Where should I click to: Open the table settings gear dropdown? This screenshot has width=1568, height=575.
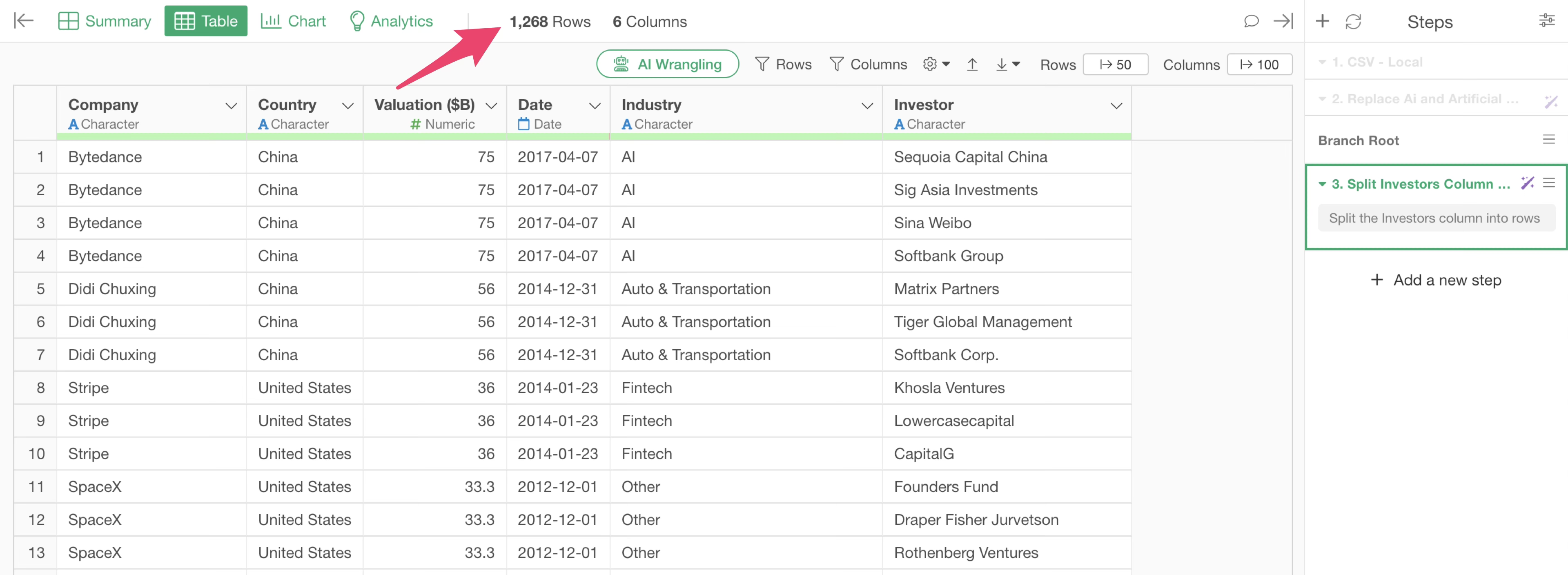936,64
